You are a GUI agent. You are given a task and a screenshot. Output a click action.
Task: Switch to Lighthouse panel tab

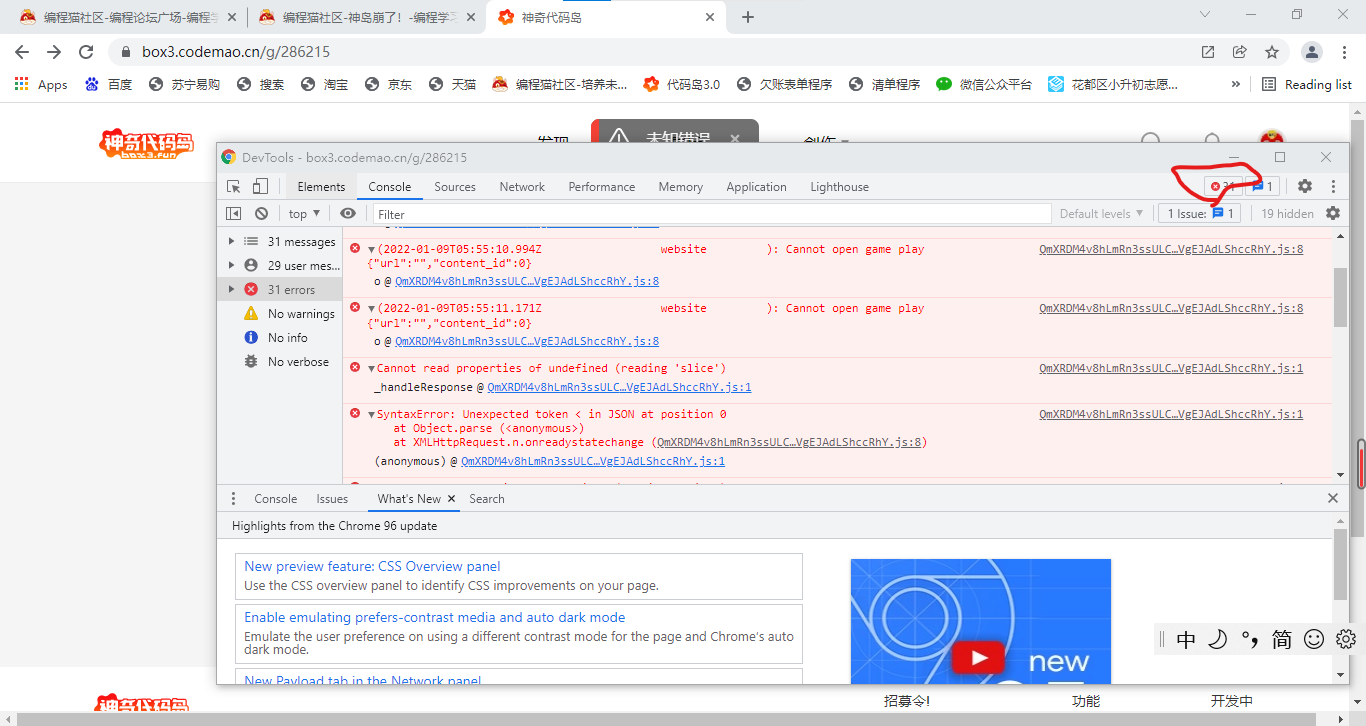[x=839, y=186]
